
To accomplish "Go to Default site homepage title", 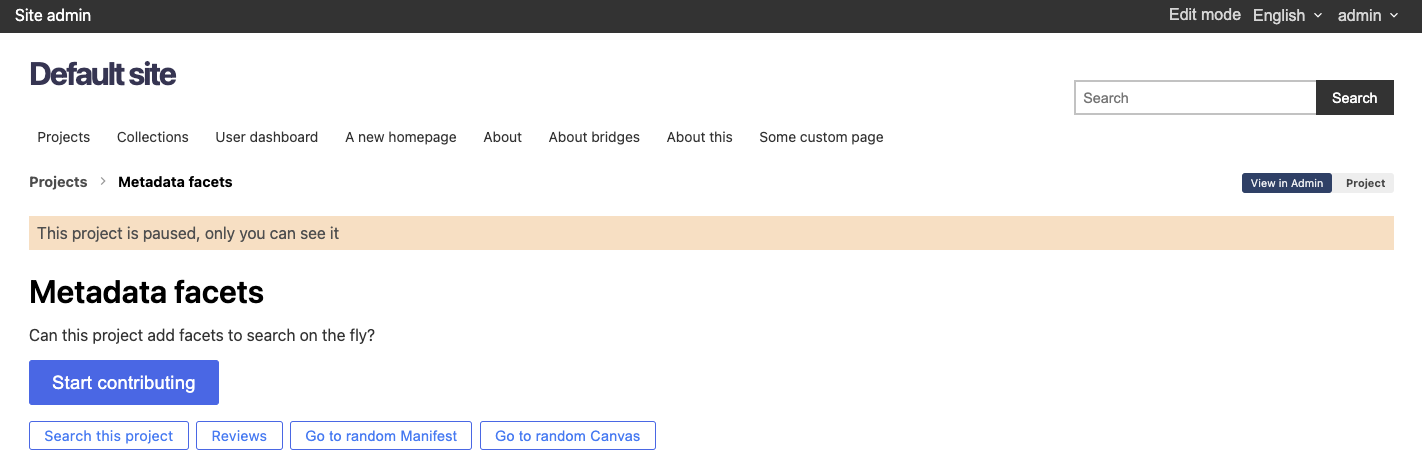I will coord(103,74).
